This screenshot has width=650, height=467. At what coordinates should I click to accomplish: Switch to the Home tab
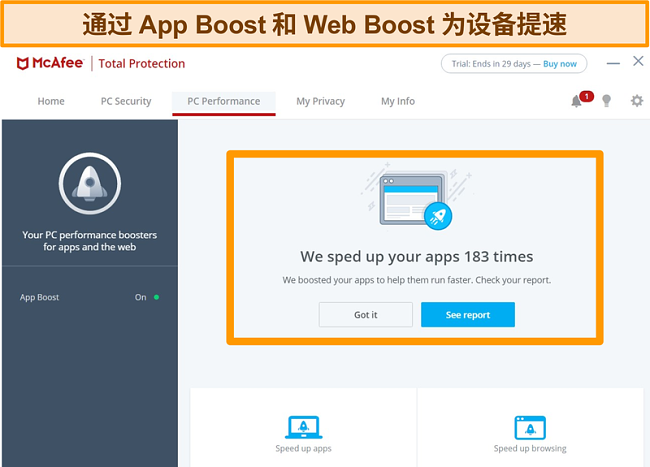pyautogui.click(x=51, y=101)
